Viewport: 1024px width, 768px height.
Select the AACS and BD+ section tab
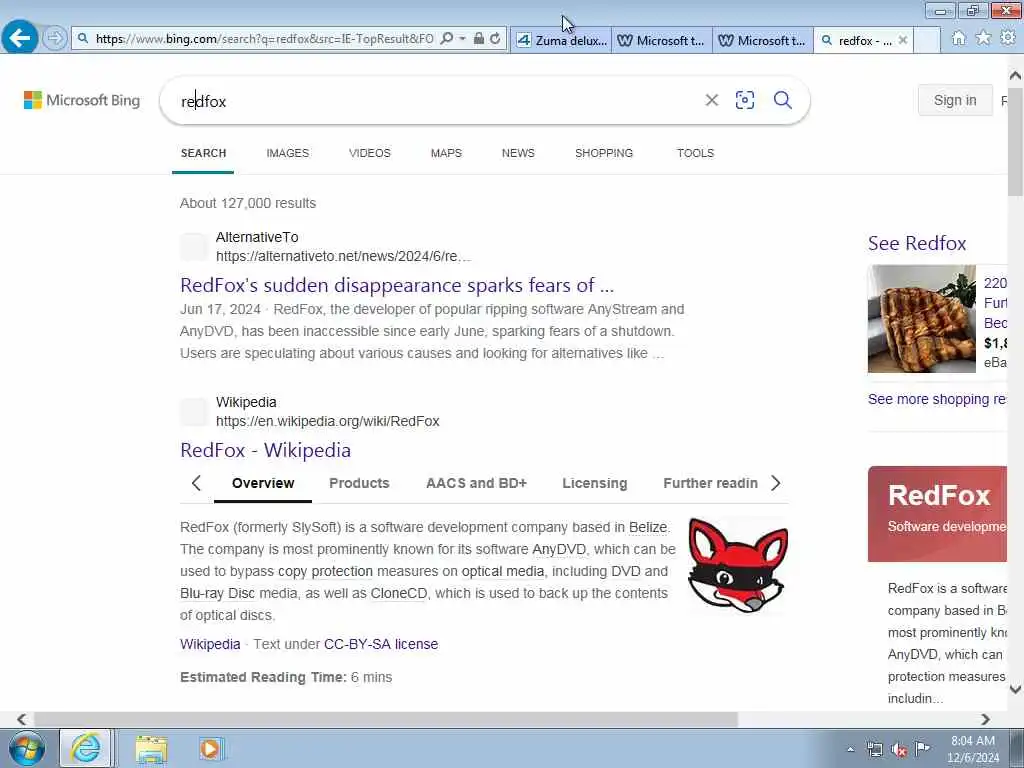pyautogui.click(x=476, y=483)
